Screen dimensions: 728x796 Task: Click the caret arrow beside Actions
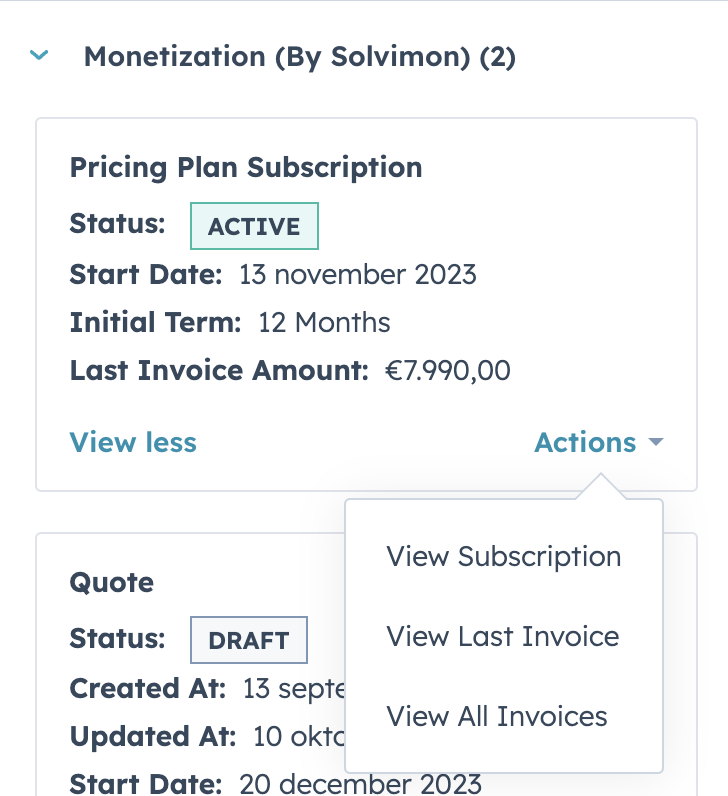click(x=656, y=442)
